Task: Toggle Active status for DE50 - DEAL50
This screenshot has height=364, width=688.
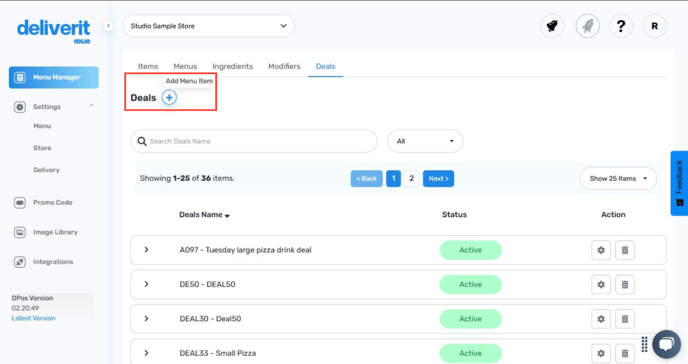Action: pyautogui.click(x=470, y=285)
